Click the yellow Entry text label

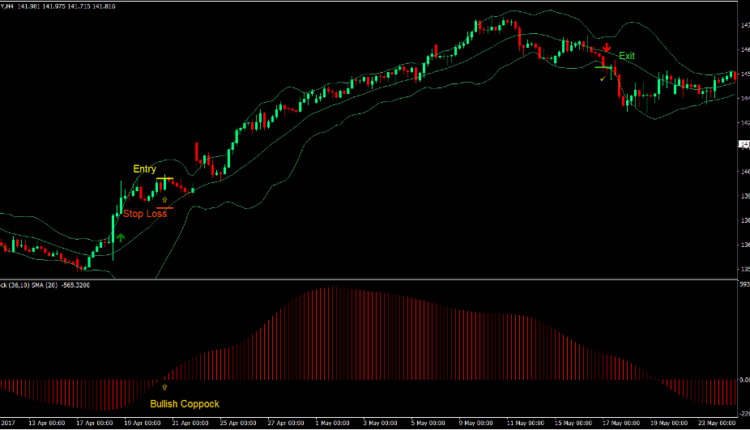(144, 169)
